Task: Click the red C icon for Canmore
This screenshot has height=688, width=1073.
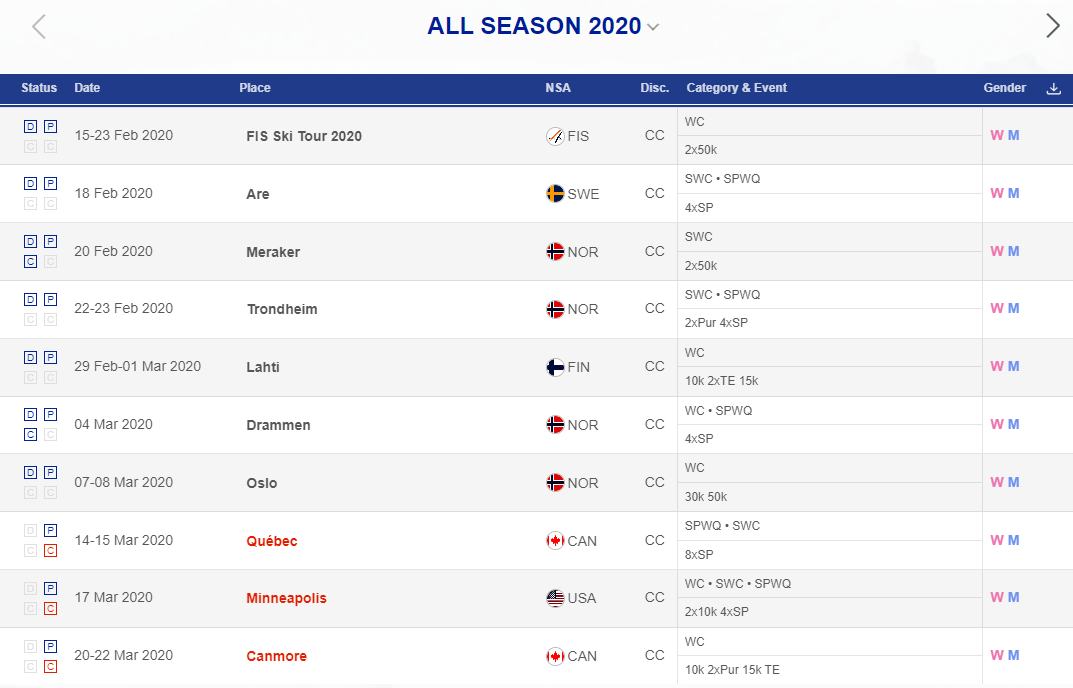Action: (51, 666)
